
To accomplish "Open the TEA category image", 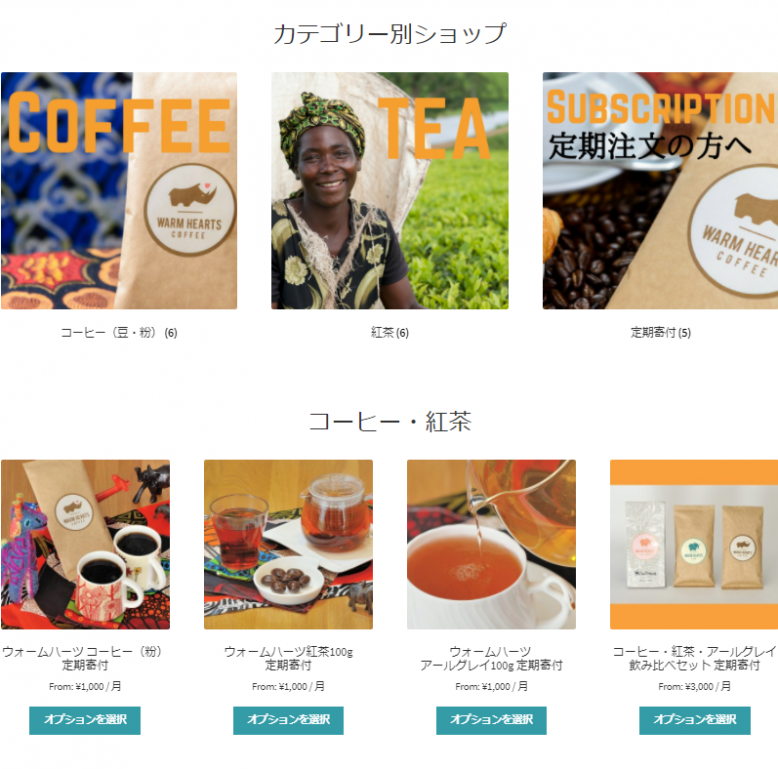I will [389, 191].
